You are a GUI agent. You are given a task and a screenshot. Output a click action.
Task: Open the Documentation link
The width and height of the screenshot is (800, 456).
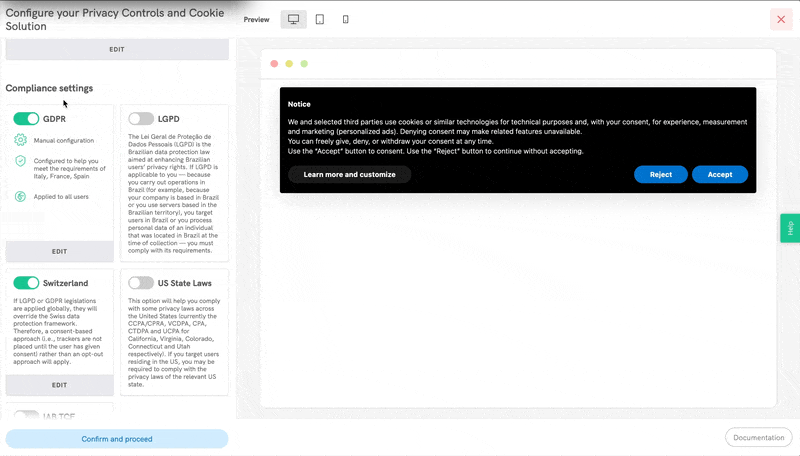coord(758,438)
